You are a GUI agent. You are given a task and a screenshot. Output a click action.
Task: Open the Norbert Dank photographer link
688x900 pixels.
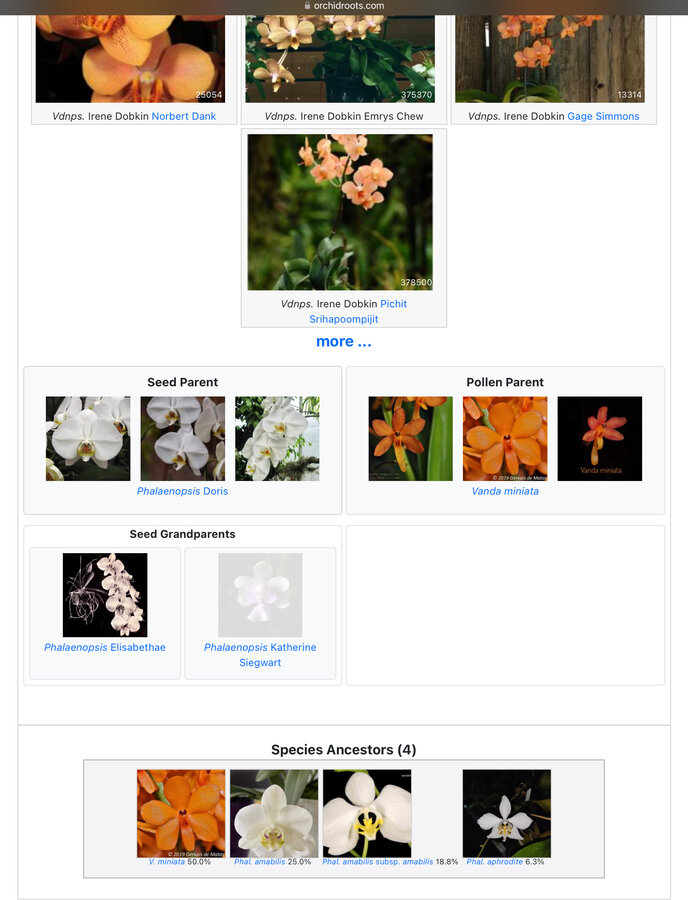point(184,116)
